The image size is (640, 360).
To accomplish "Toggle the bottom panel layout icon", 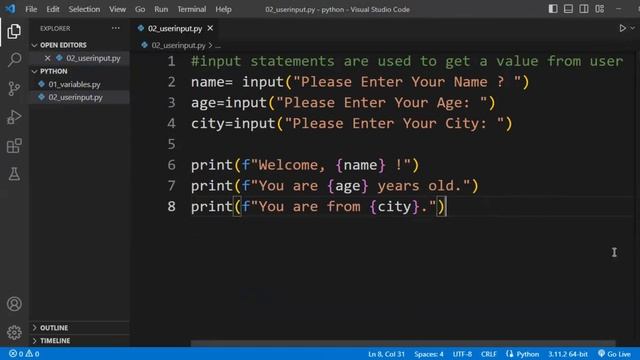I will click(x=568, y=9).
